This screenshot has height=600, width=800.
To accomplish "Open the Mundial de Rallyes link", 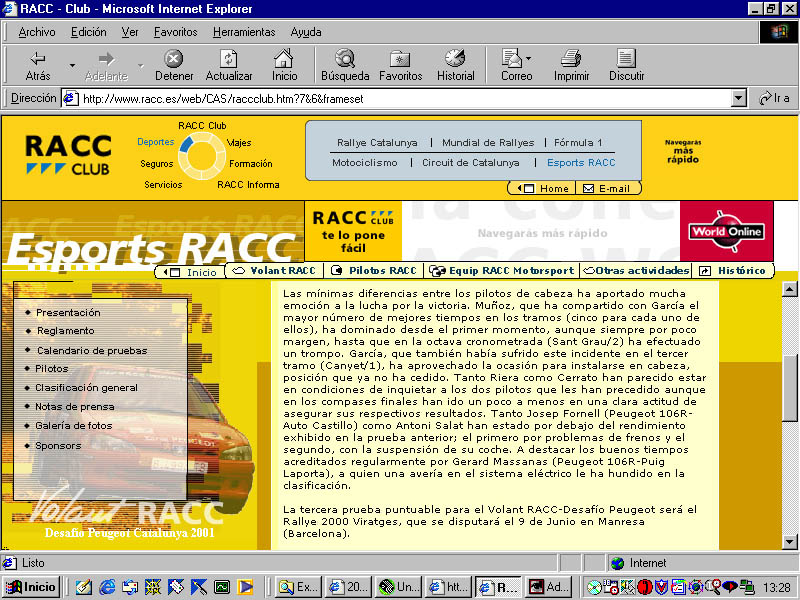I will (488, 143).
